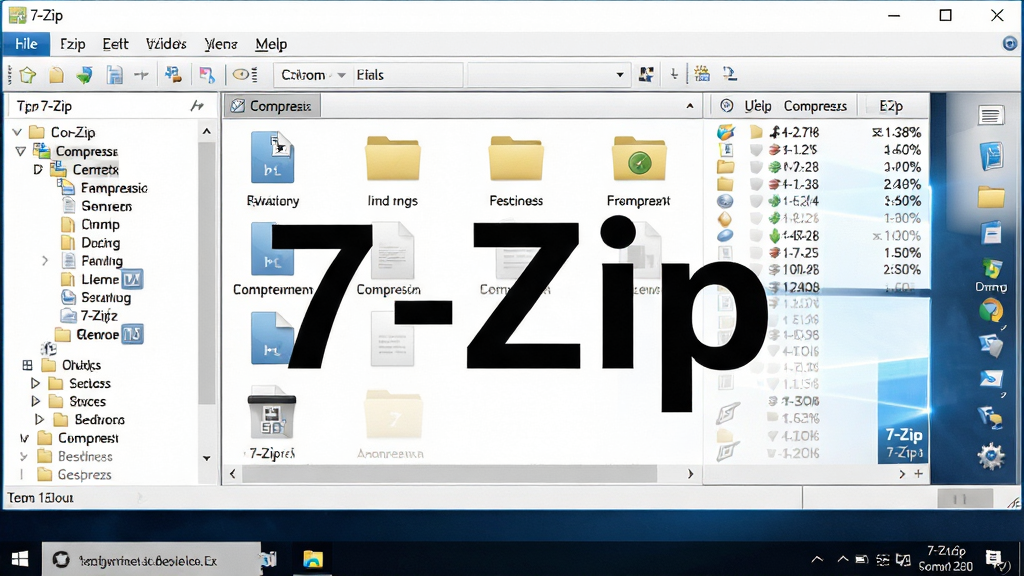Open the Hile menu
1024x576 pixels.
tap(26, 44)
